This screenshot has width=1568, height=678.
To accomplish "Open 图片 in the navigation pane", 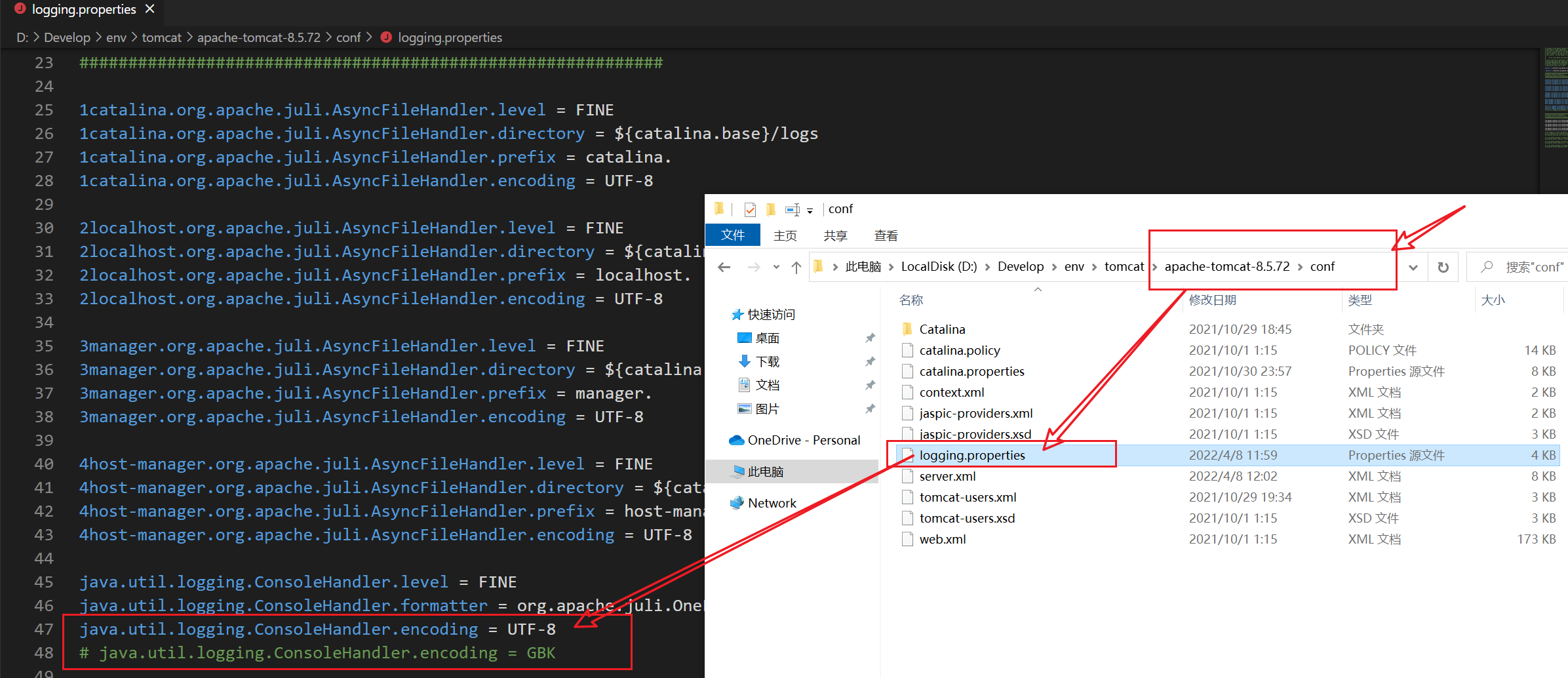I will click(x=758, y=409).
